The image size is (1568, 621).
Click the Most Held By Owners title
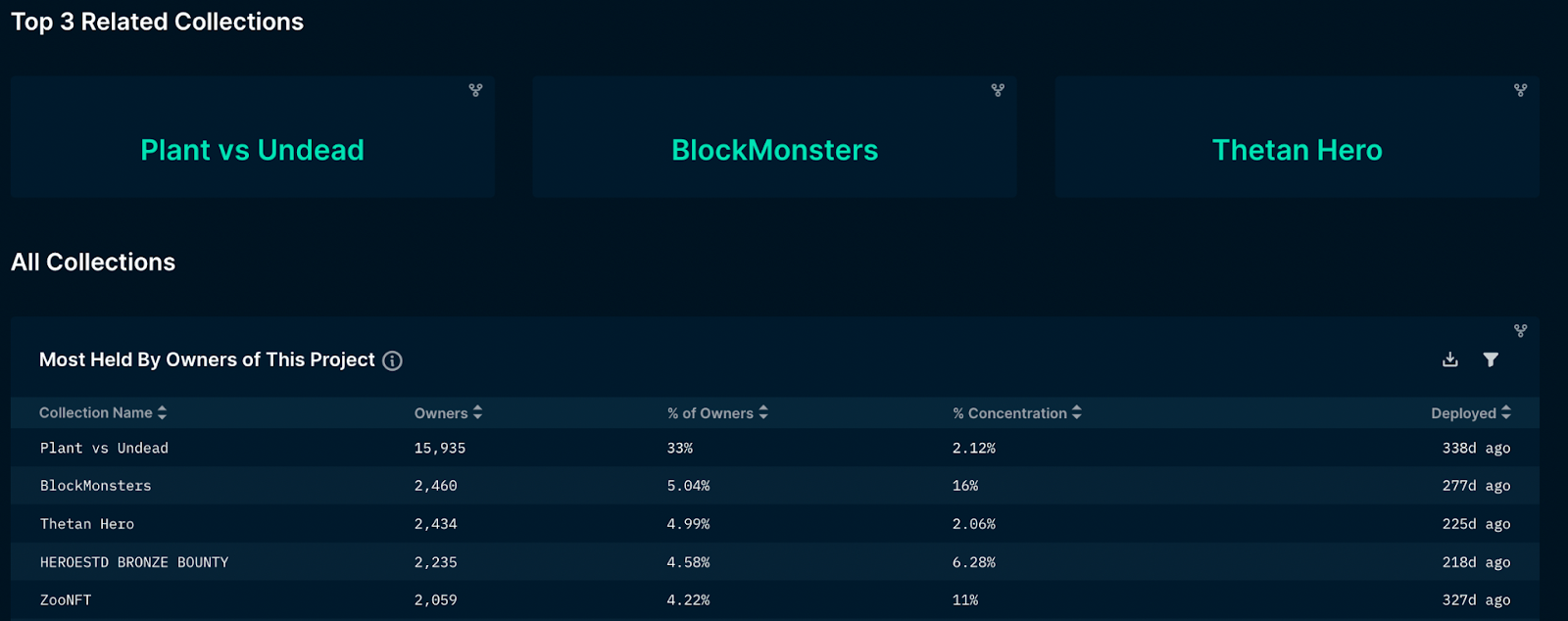click(207, 359)
